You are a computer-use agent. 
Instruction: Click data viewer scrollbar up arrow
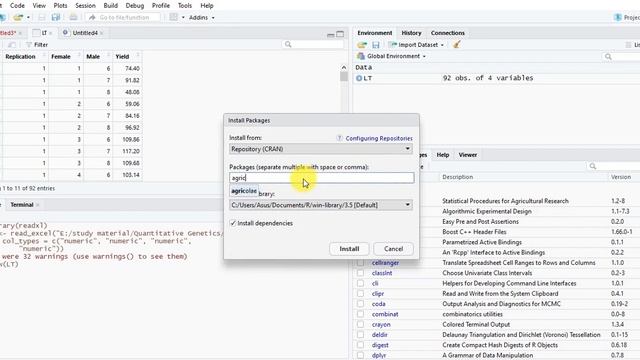tap(344, 67)
